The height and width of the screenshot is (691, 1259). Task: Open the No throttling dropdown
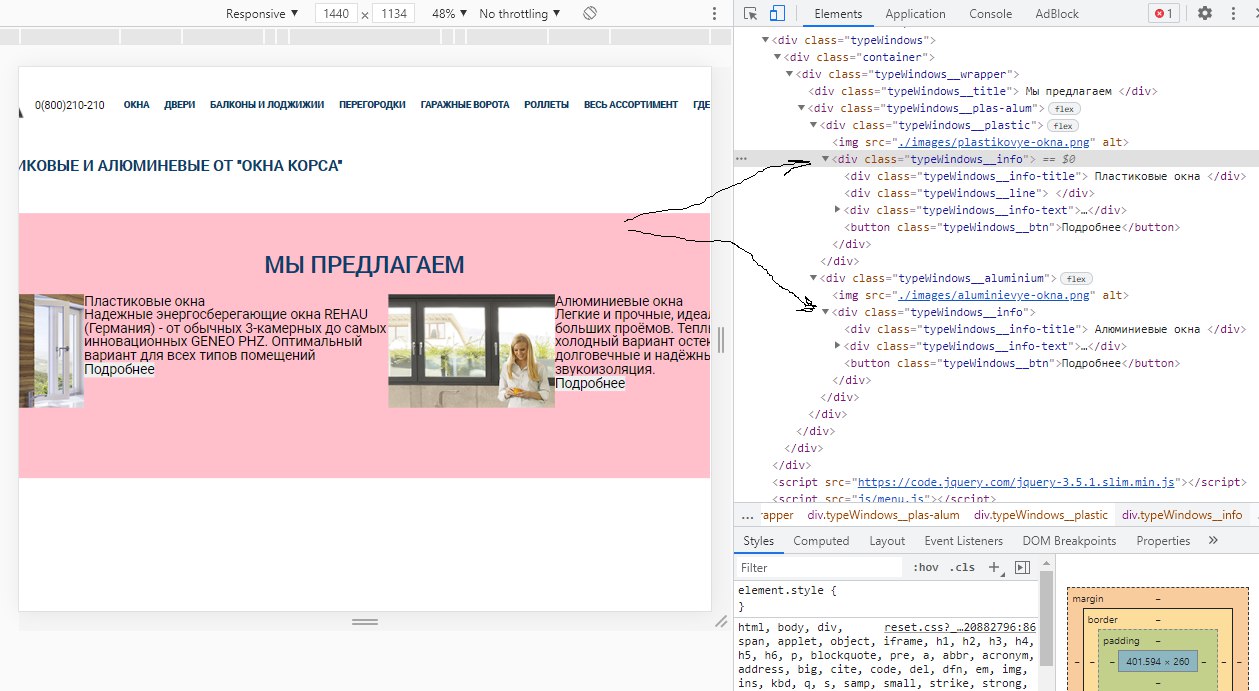520,14
